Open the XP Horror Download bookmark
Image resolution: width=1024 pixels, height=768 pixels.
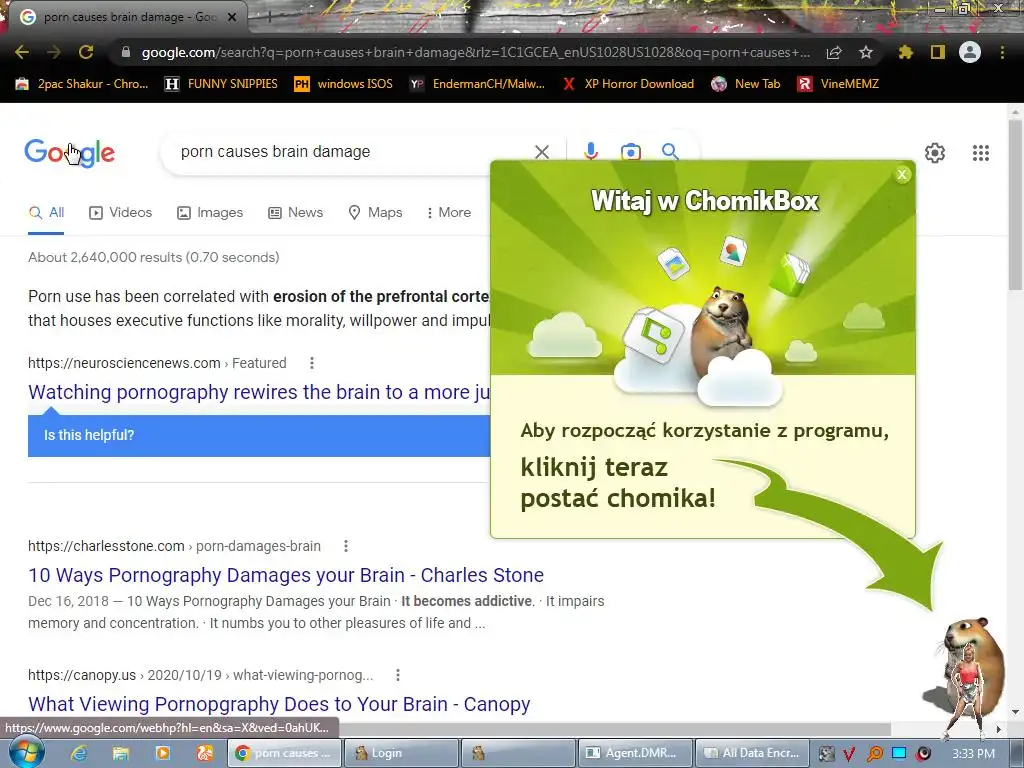(x=628, y=84)
